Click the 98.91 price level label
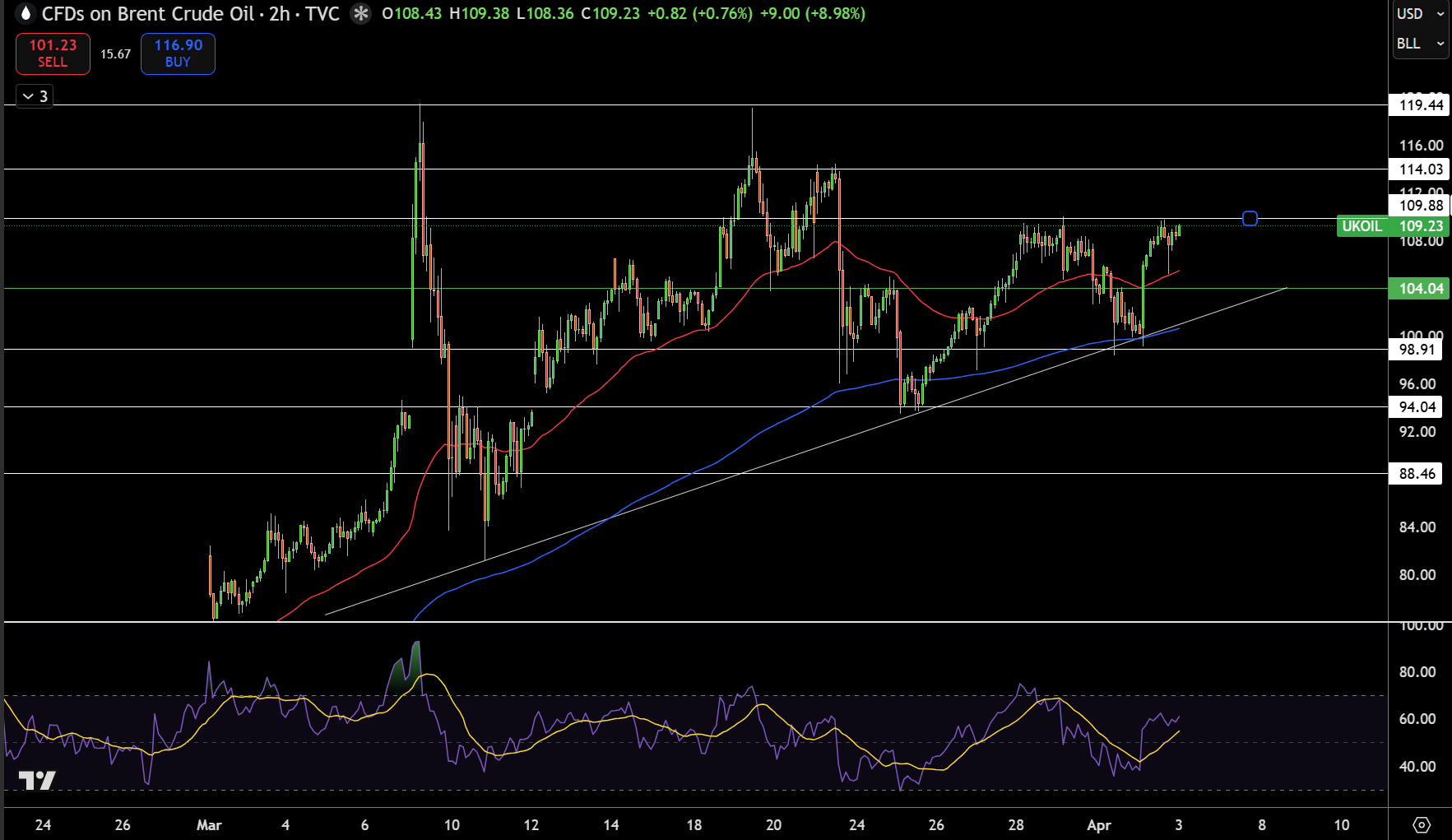The width and height of the screenshot is (1452, 840). click(x=1417, y=349)
